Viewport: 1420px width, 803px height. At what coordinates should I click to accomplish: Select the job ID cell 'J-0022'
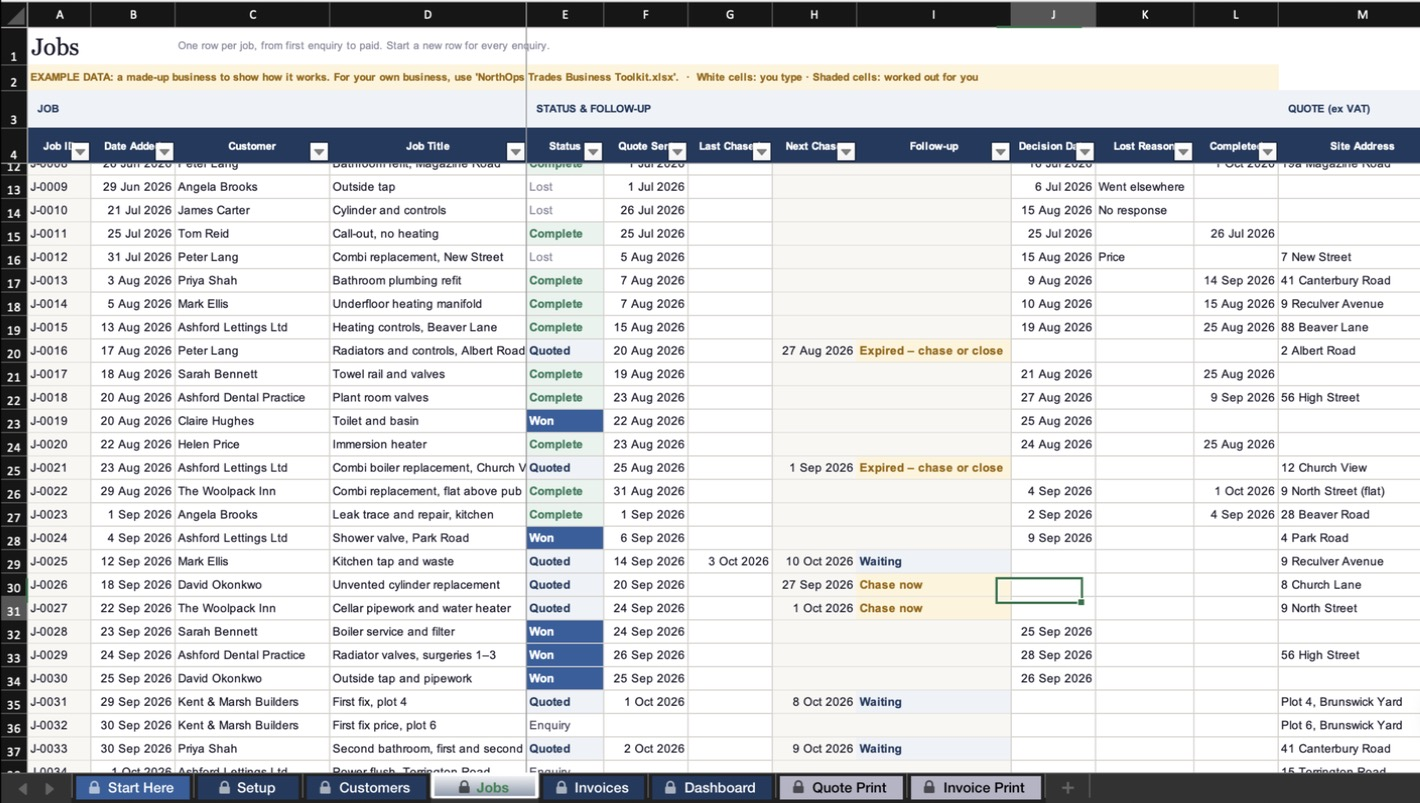tap(59, 491)
